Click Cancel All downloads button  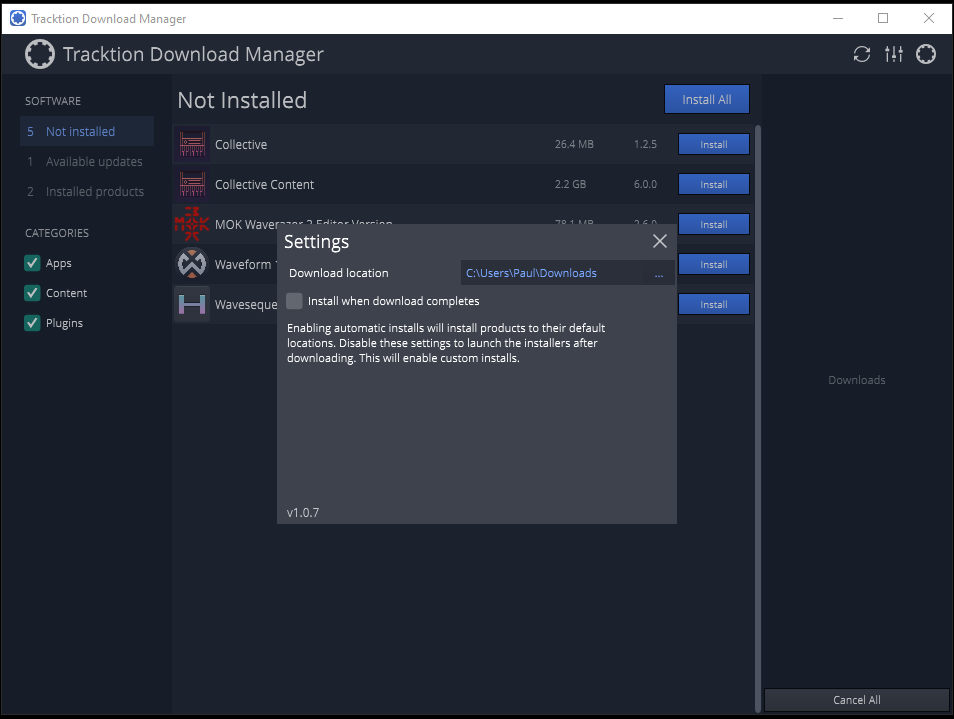click(857, 700)
